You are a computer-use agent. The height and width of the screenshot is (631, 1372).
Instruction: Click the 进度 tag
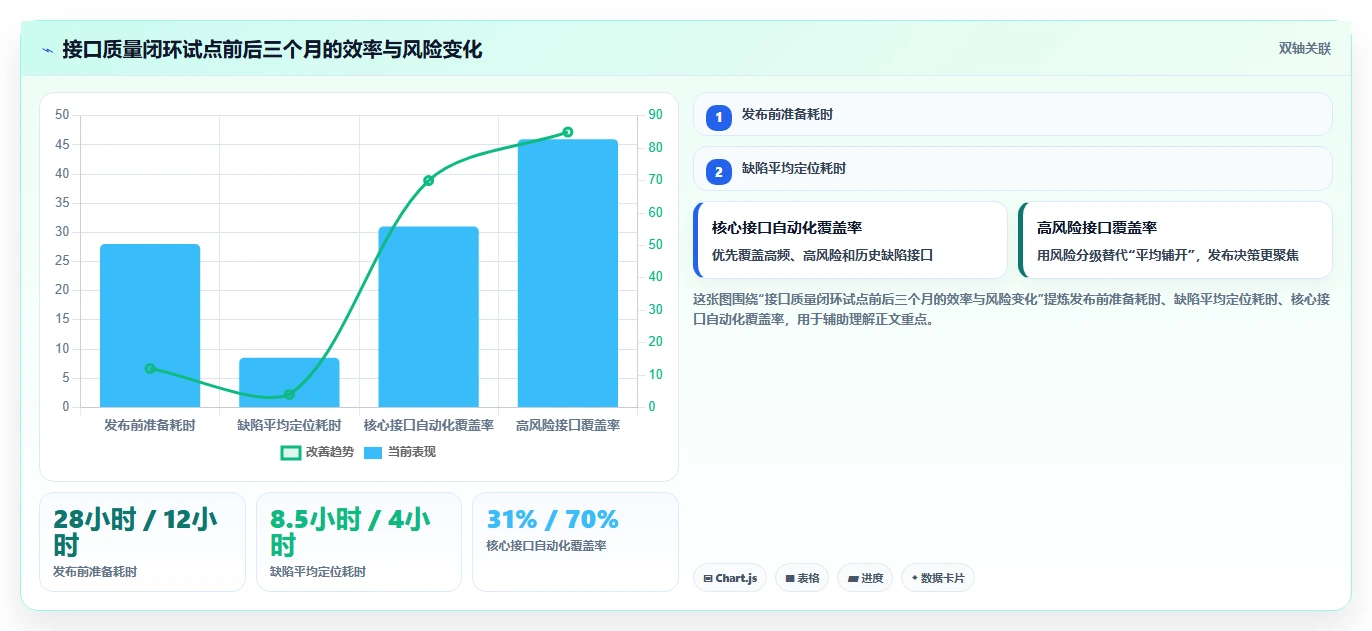(x=865, y=578)
